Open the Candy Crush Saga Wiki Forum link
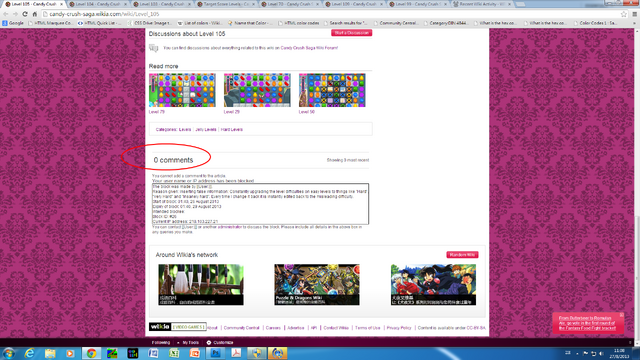This screenshot has height=360, width=640. click(309, 48)
